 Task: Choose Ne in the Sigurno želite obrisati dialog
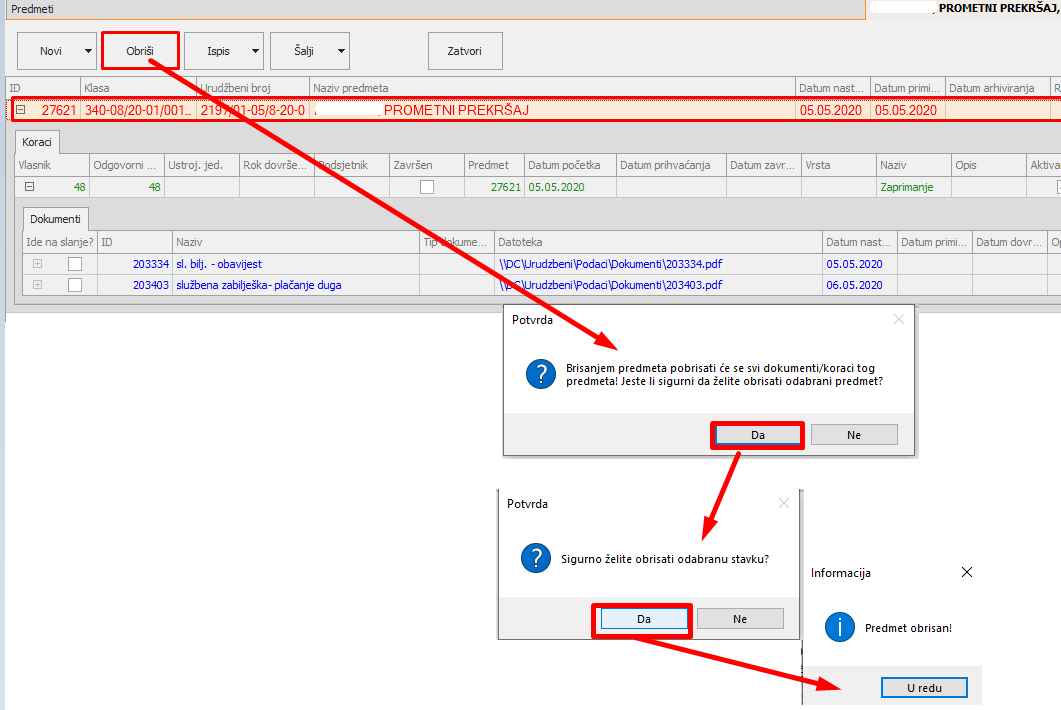pos(740,619)
